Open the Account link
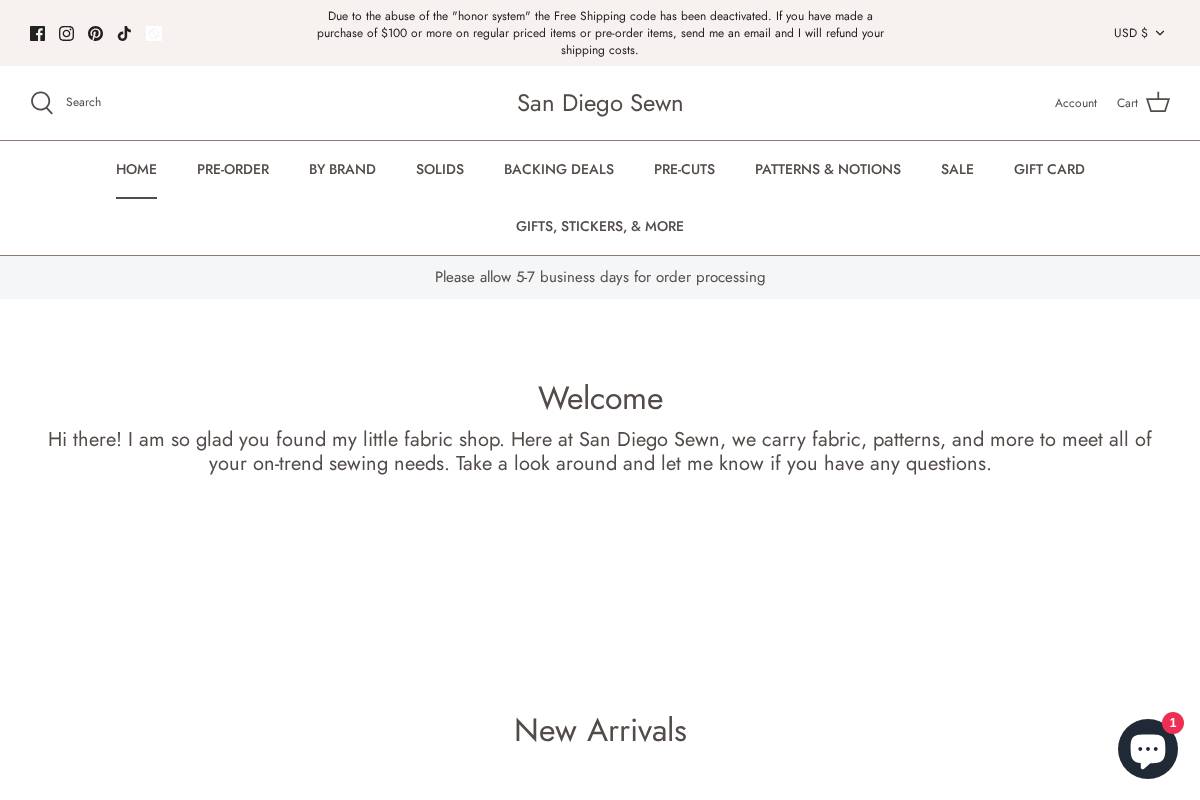1200x800 pixels. (1075, 103)
